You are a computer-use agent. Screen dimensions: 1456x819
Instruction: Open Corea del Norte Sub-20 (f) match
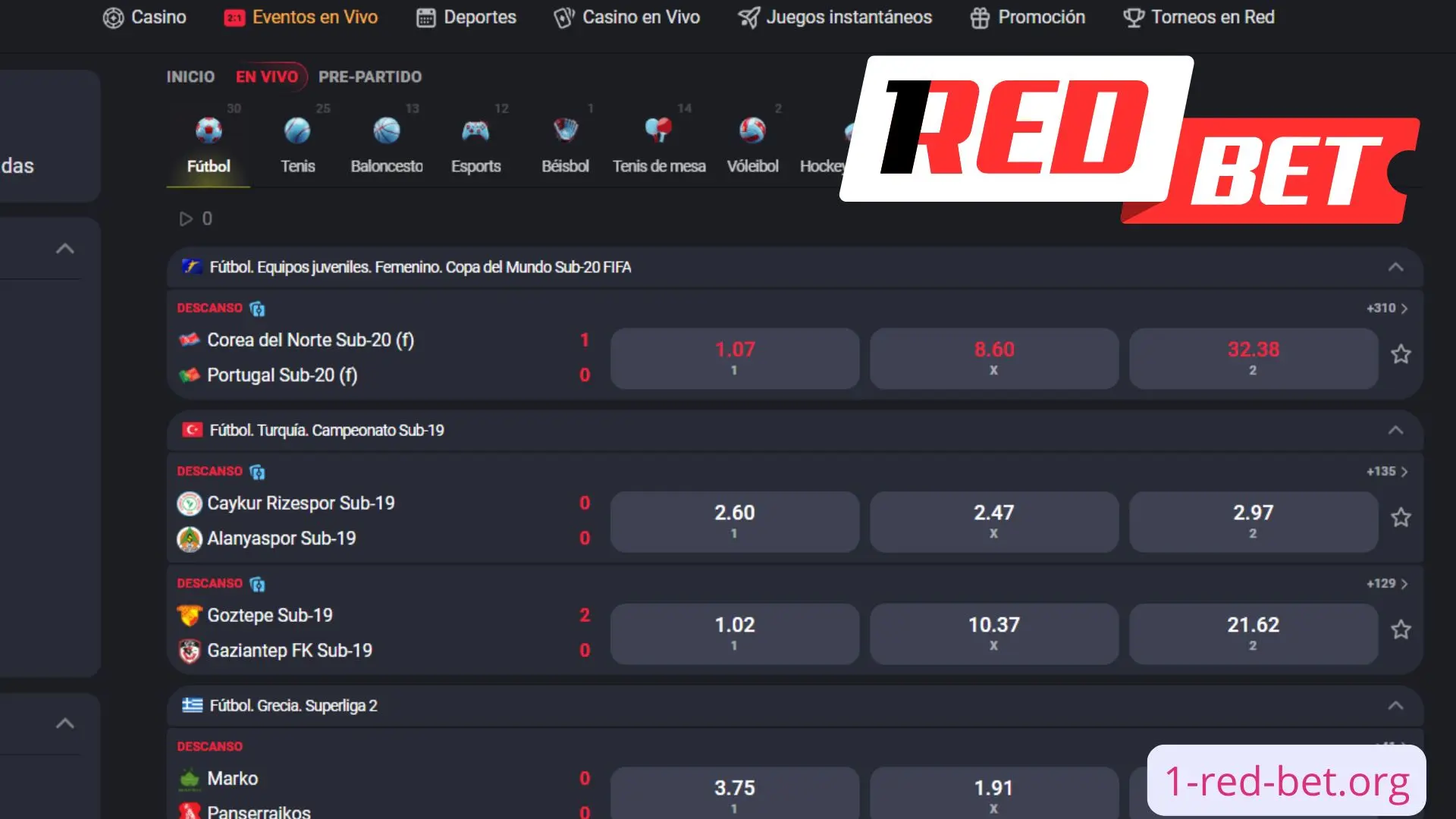(310, 340)
